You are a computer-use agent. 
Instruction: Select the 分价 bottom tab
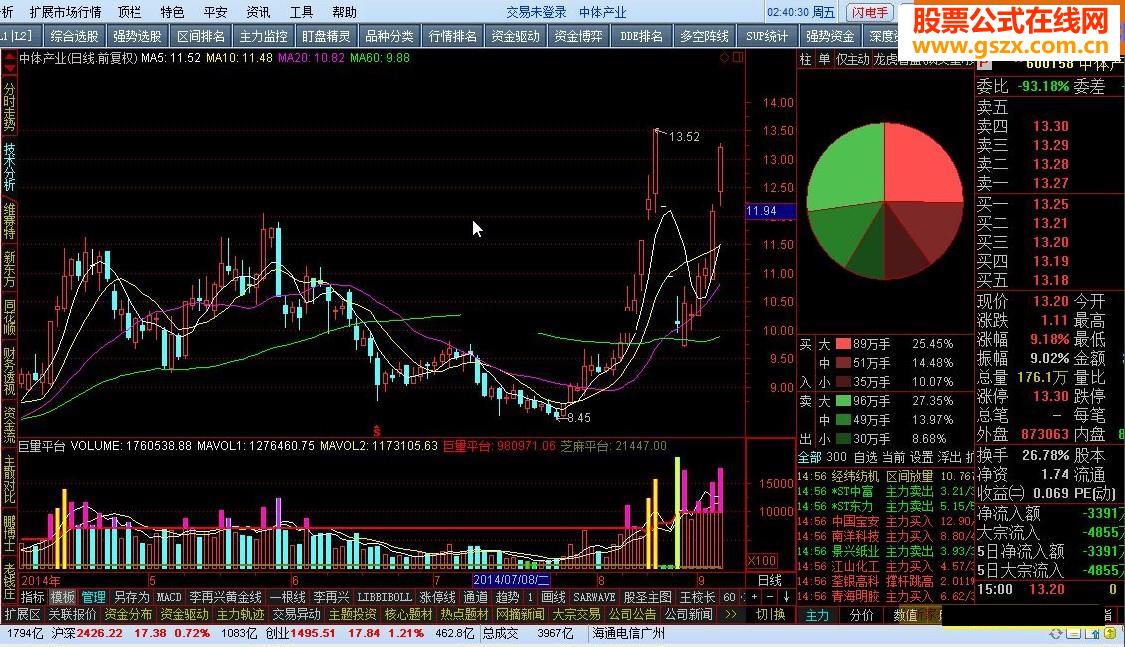tap(862, 615)
